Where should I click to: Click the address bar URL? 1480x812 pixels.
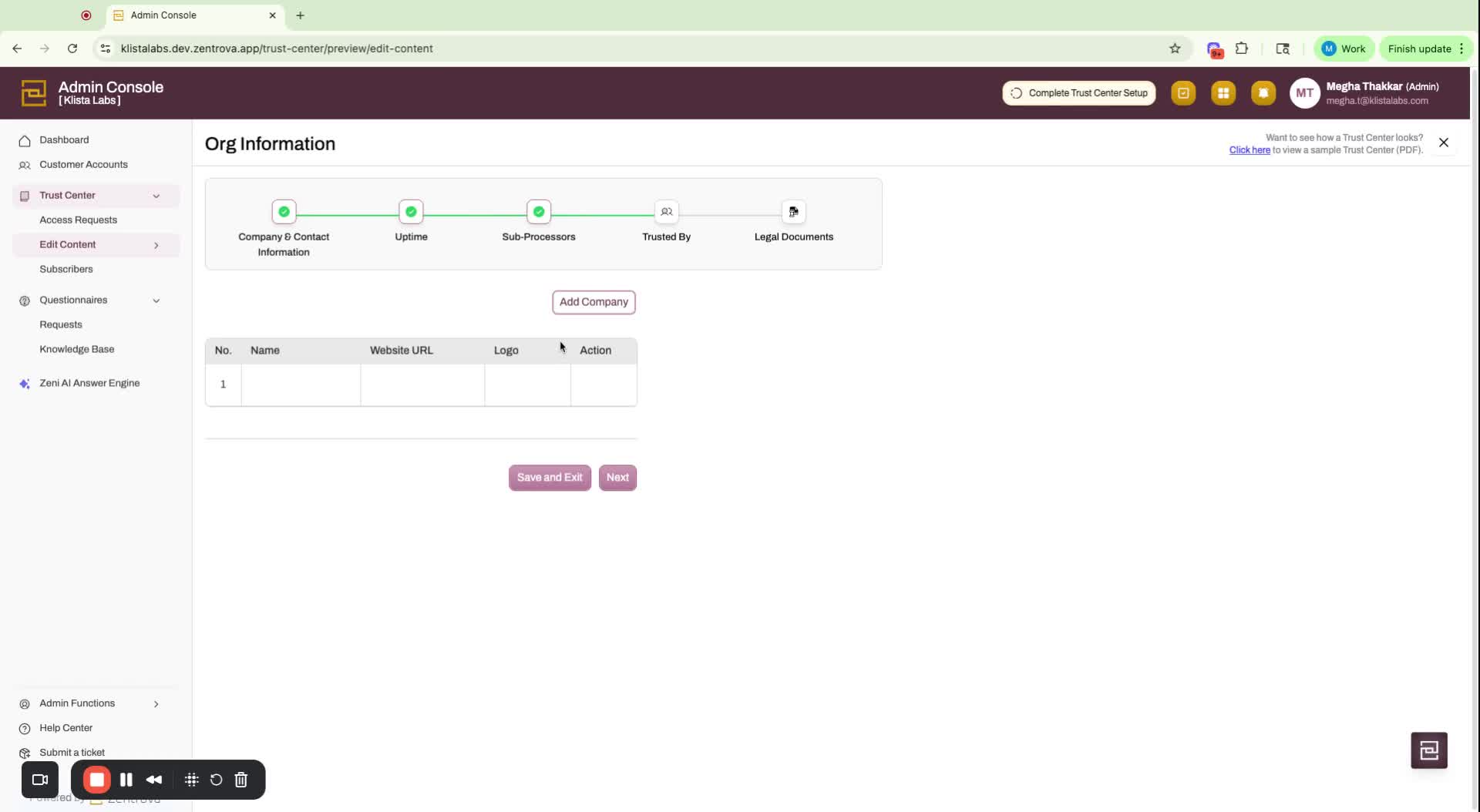[x=277, y=49]
